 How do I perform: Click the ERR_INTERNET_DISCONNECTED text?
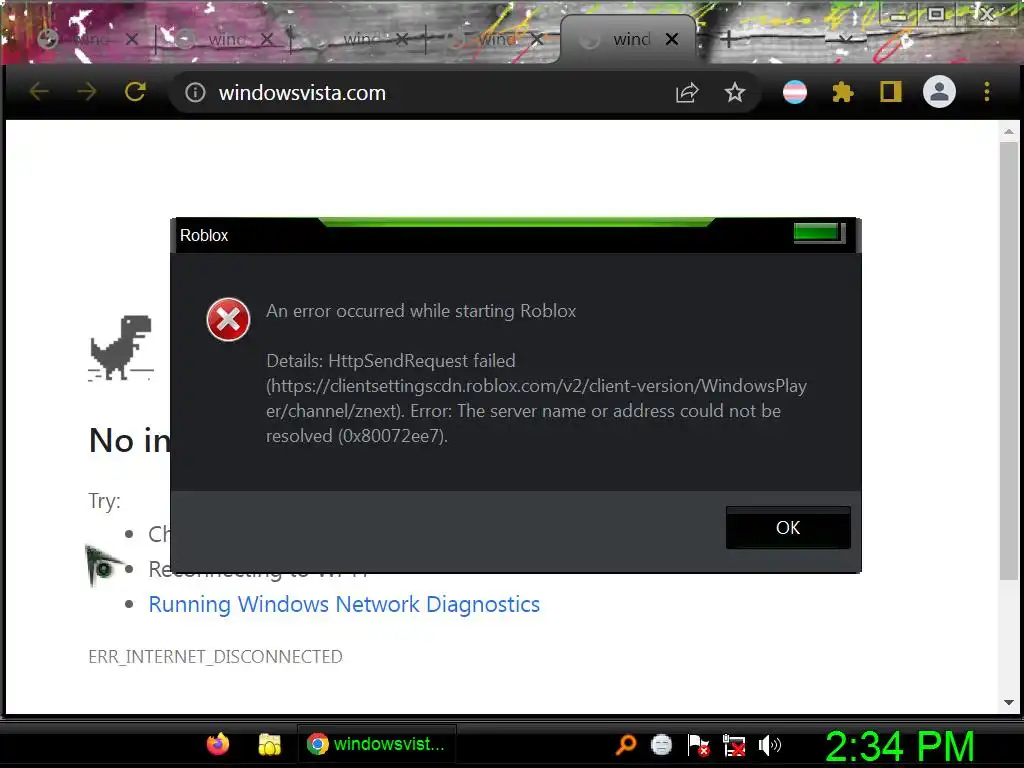point(216,656)
